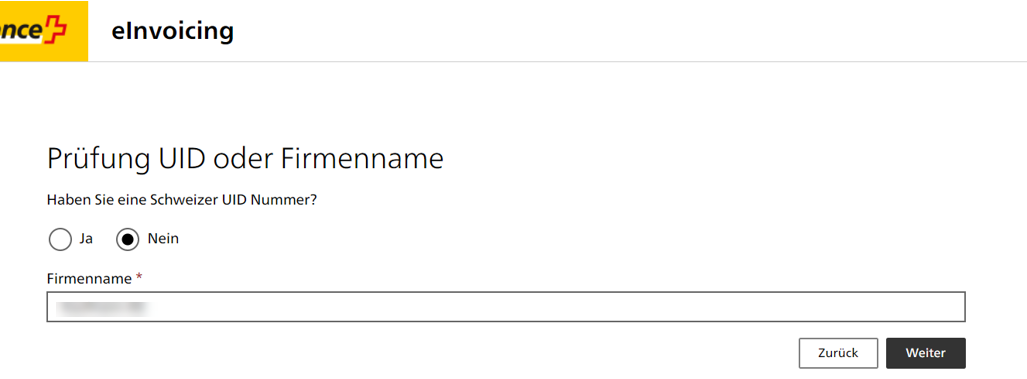The width and height of the screenshot is (1027, 379).
Task: Click the Zurück button
Action: 838,353
